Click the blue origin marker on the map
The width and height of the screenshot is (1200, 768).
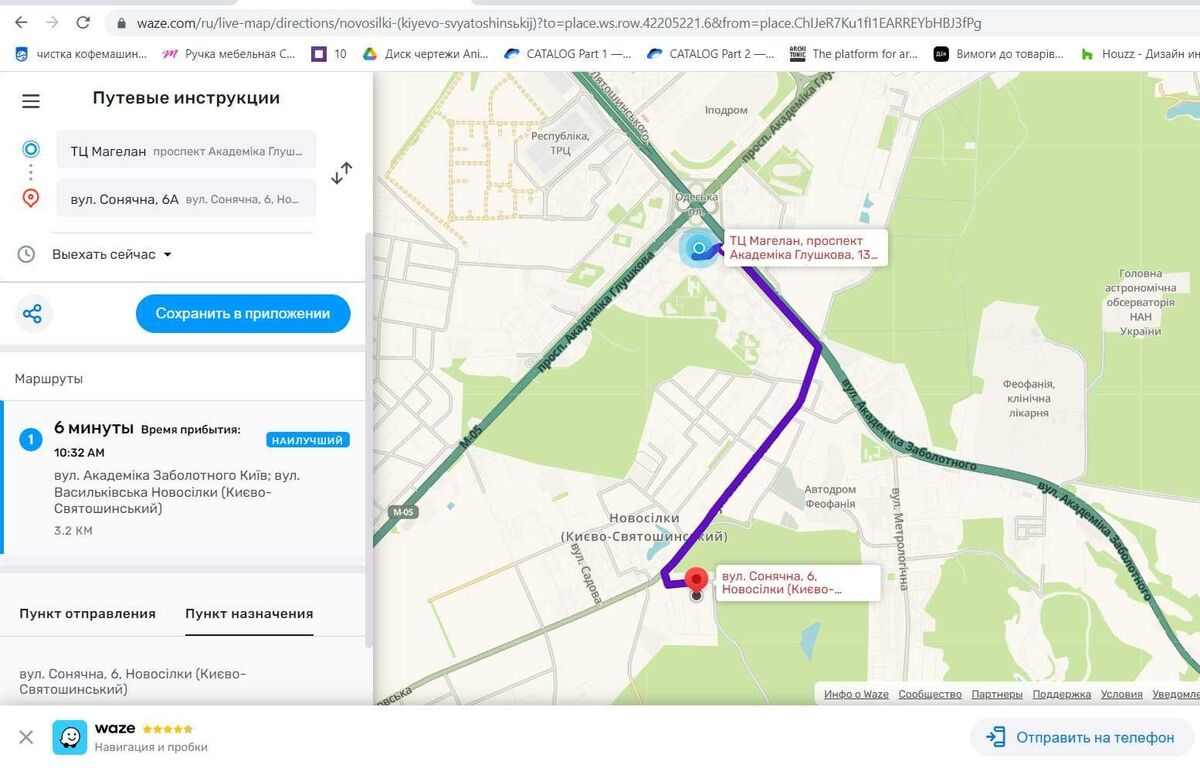tap(700, 248)
